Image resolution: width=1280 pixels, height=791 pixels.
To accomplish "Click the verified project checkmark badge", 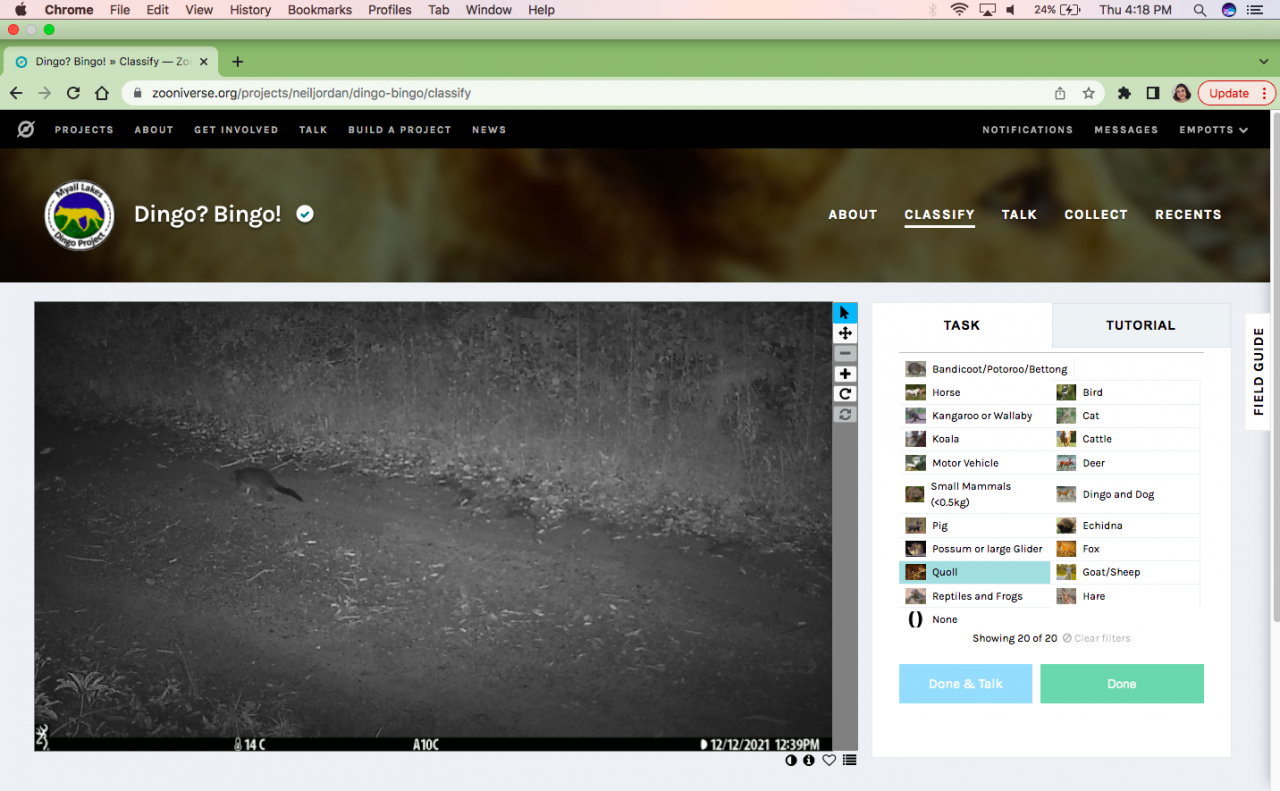I will (x=305, y=214).
